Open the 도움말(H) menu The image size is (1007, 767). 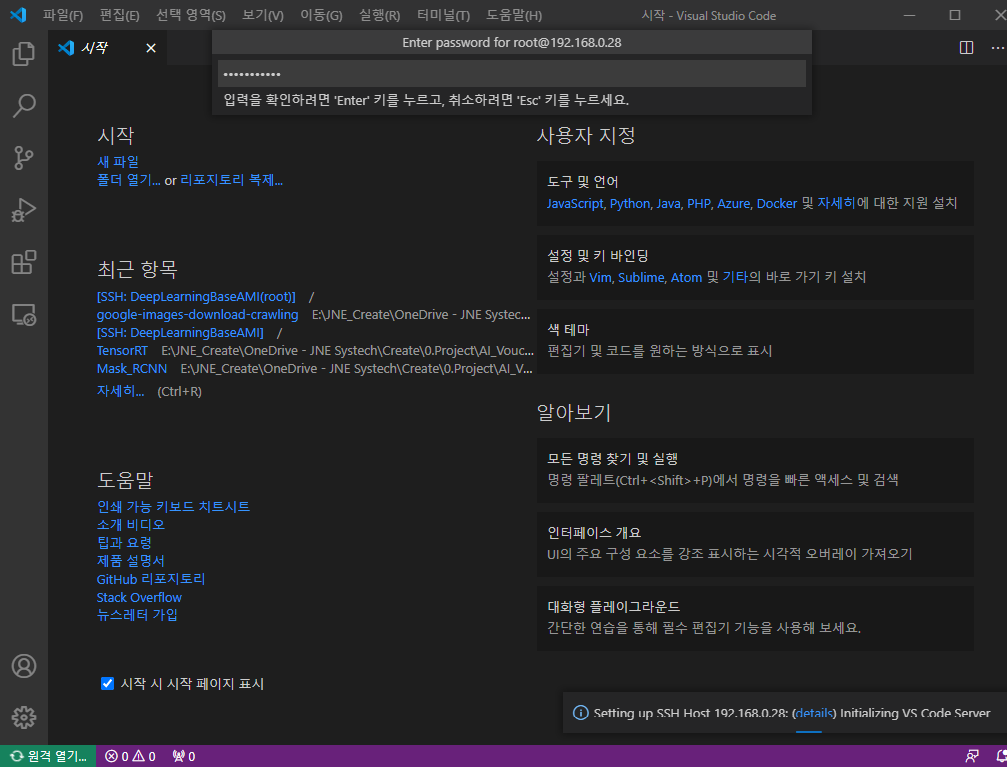point(514,15)
